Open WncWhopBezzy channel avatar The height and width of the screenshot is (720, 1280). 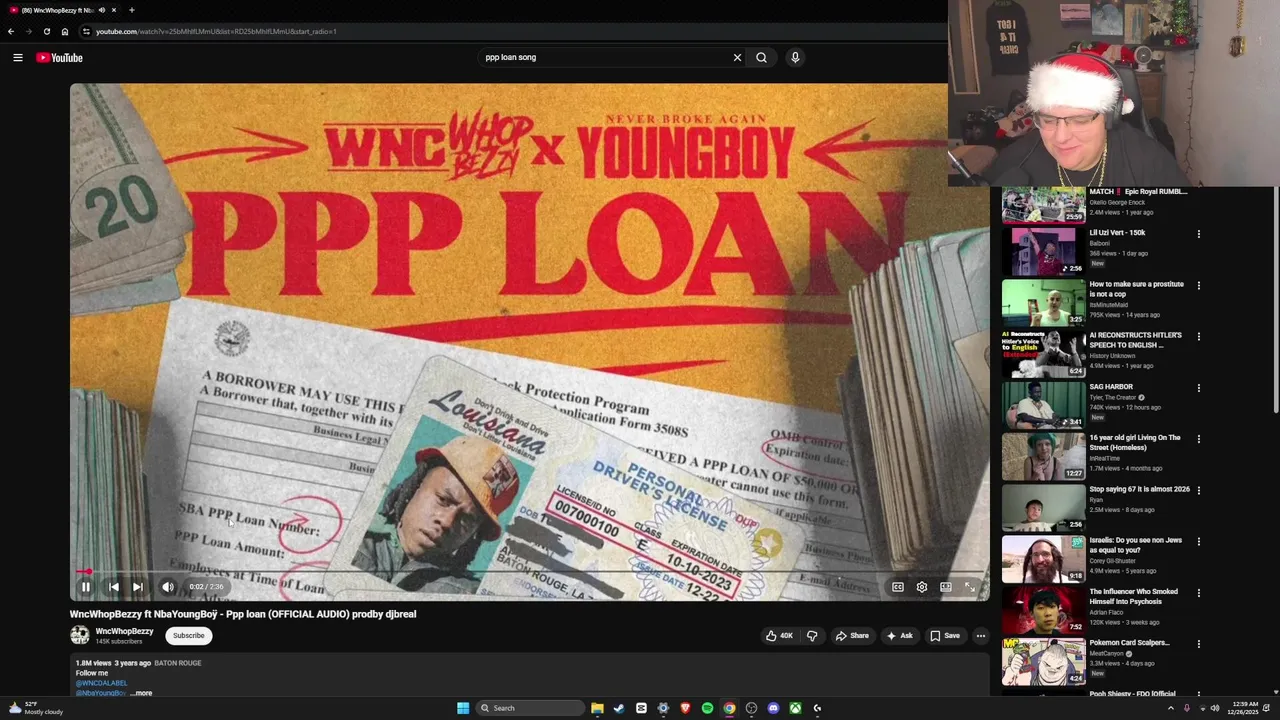79,635
